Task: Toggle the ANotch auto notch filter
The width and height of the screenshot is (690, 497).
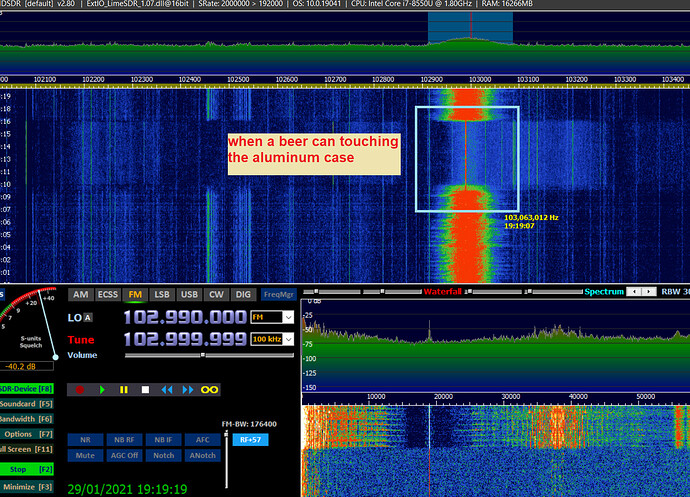Action: (x=202, y=455)
